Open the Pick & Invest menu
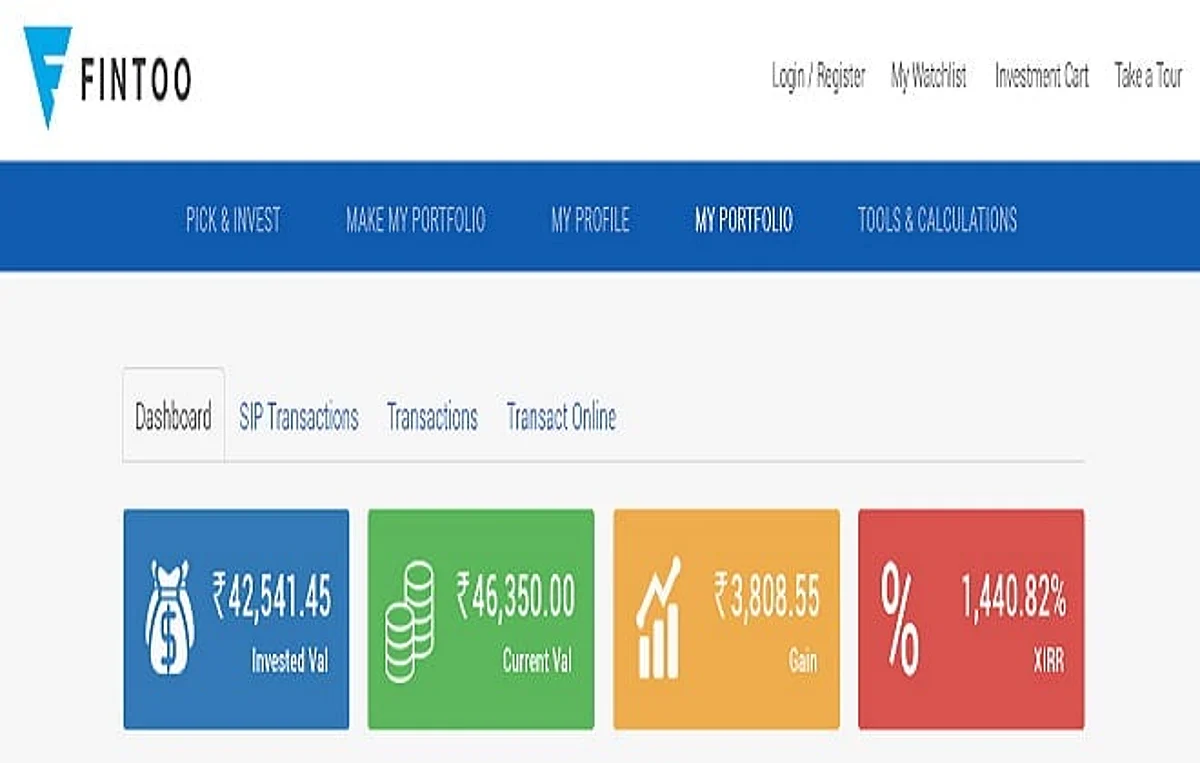The height and width of the screenshot is (763, 1200). 233,220
